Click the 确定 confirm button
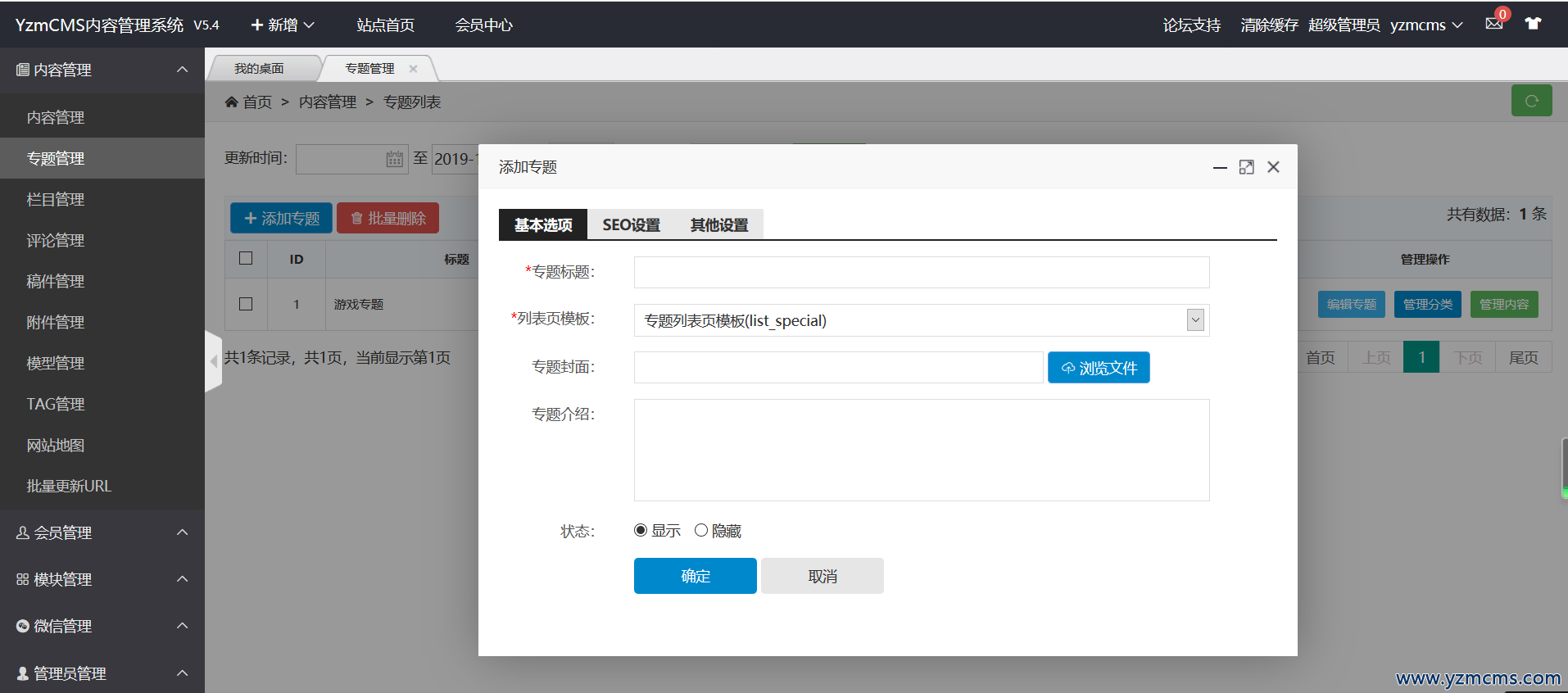This screenshot has width=1568, height=693. (x=695, y=576)
